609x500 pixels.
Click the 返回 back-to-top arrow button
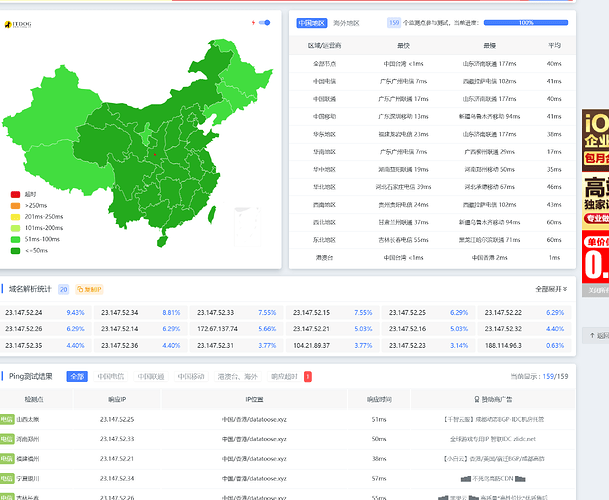coord(596,336)
